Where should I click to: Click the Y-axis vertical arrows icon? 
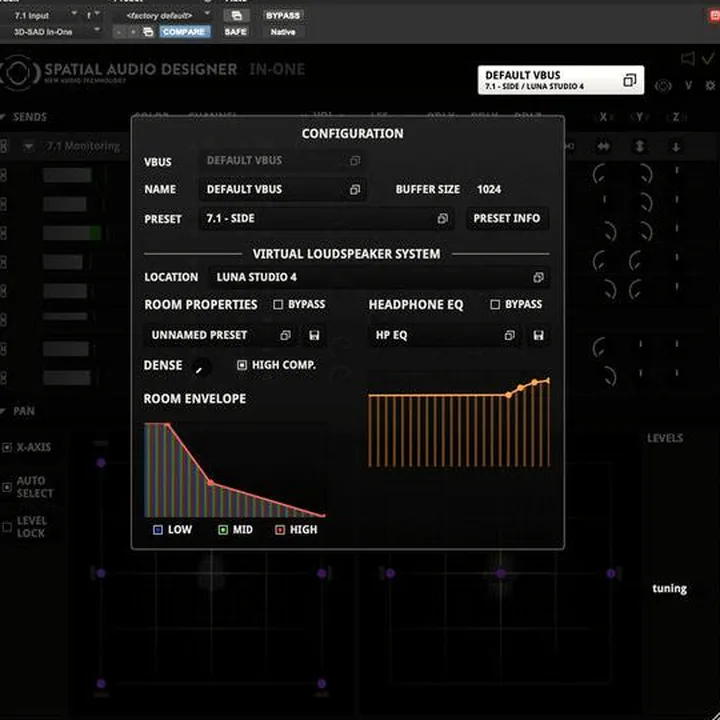639,146
